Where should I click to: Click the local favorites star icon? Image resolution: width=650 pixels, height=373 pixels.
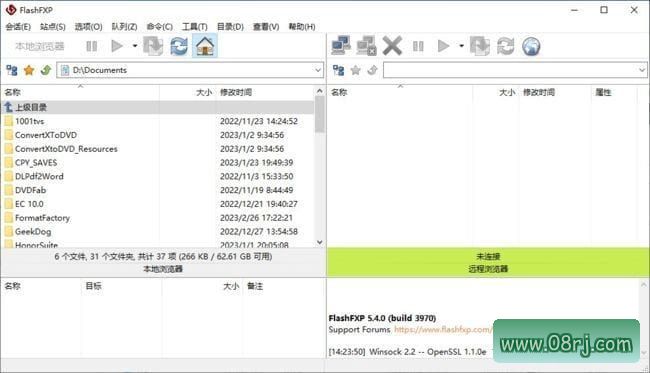29,70
